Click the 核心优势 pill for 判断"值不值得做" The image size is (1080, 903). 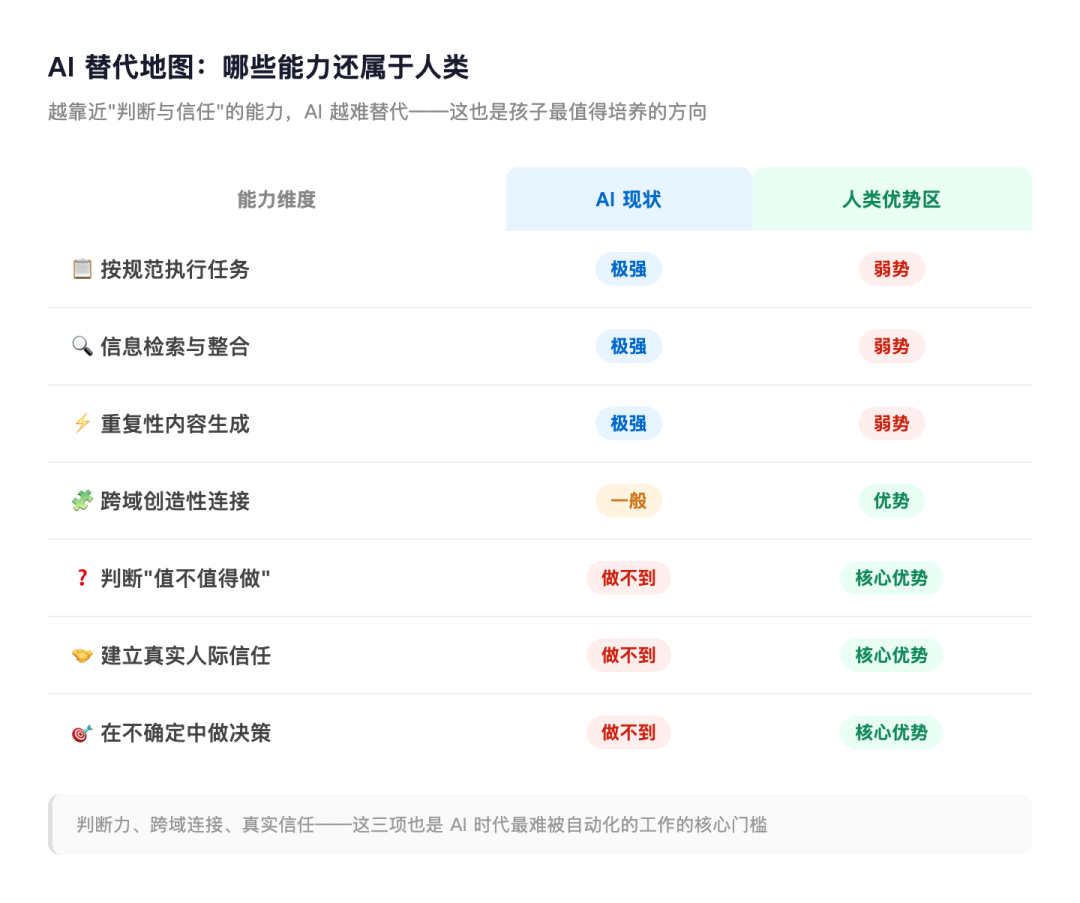point(891,578)
